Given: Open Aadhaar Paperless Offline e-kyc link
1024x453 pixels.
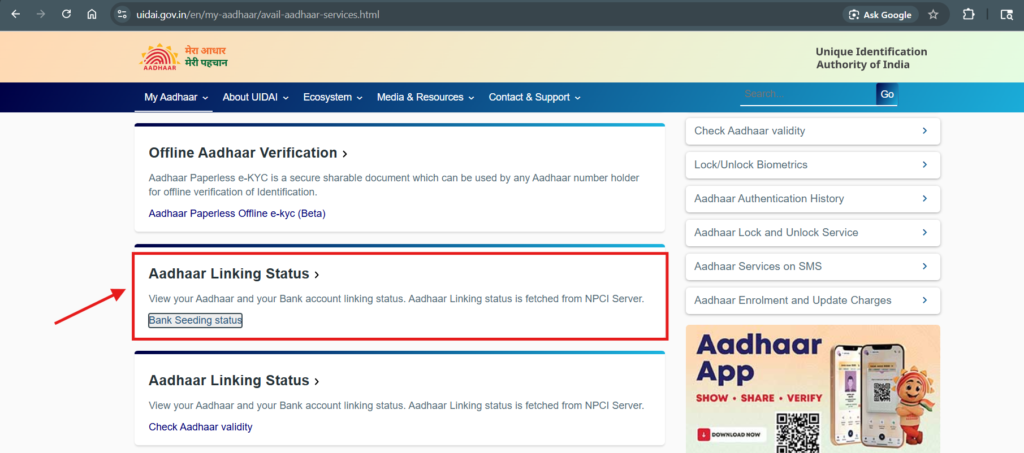Looking at the screenshot, I should tap(236, 213).
